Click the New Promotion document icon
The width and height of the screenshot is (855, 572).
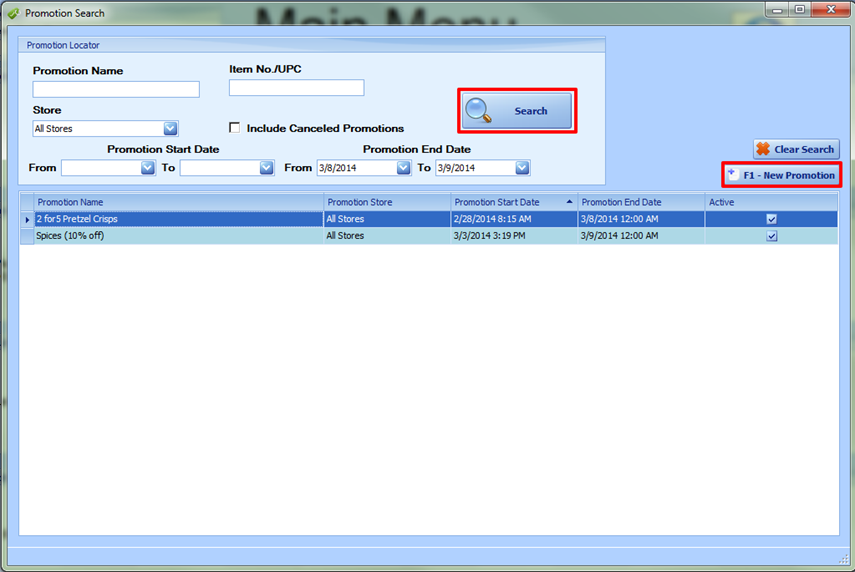733,175
